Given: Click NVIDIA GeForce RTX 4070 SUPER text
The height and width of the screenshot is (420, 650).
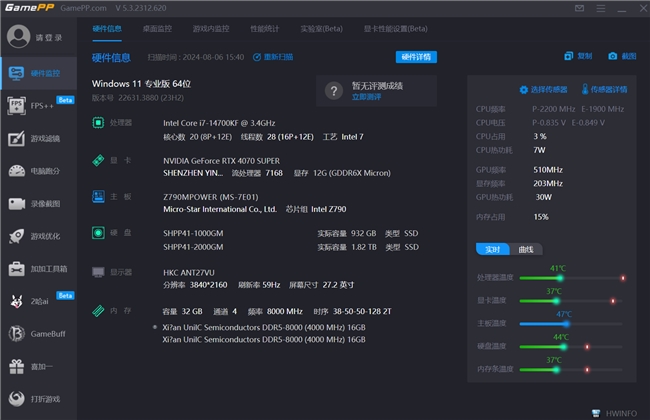Looking at the screenshot, I should (x=221, y=160).
